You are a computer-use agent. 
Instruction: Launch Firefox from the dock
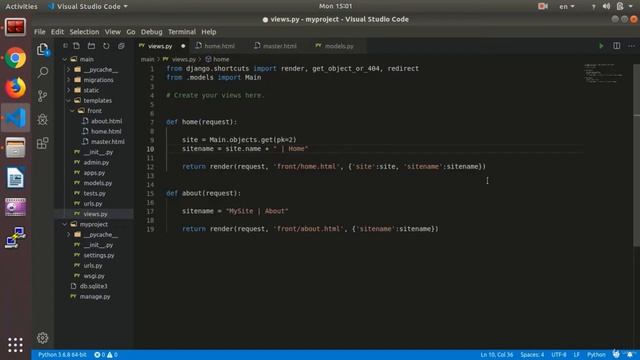point(16,88)
